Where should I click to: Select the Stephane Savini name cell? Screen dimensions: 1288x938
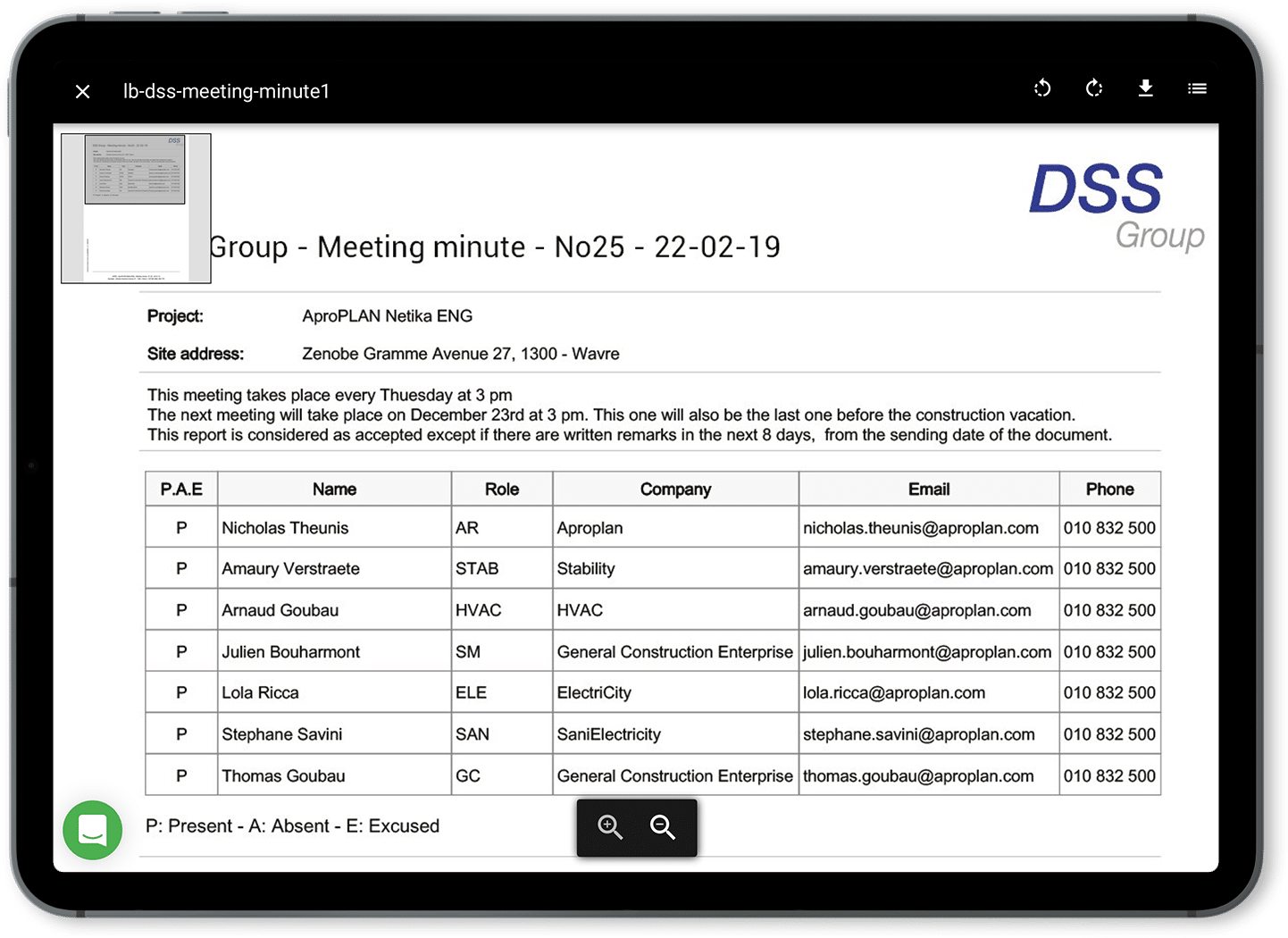pyautogui.click(x=282, y=734)
